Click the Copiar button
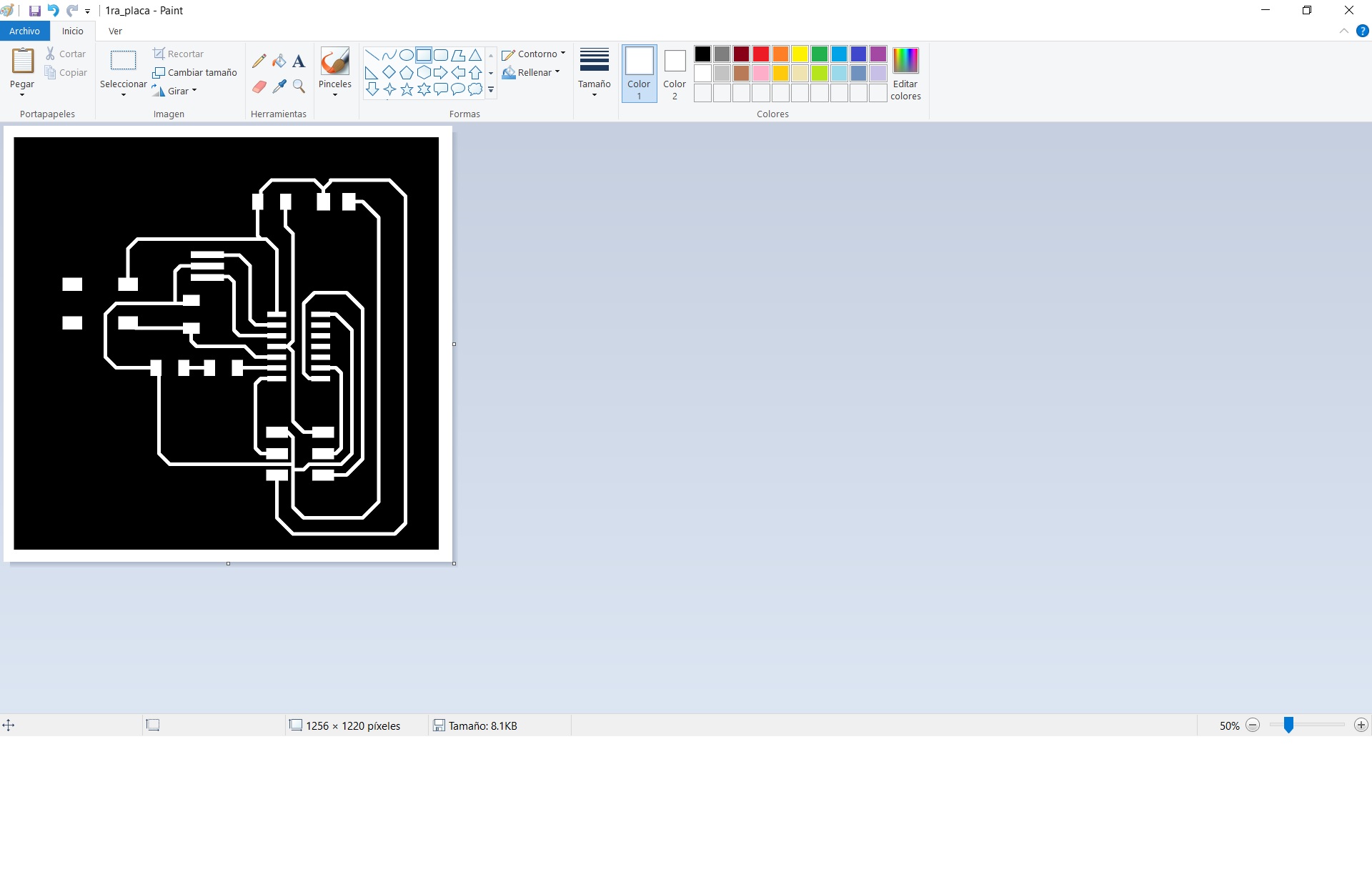This screenshot has width=1372, height=872. click(x=66, y=72)
